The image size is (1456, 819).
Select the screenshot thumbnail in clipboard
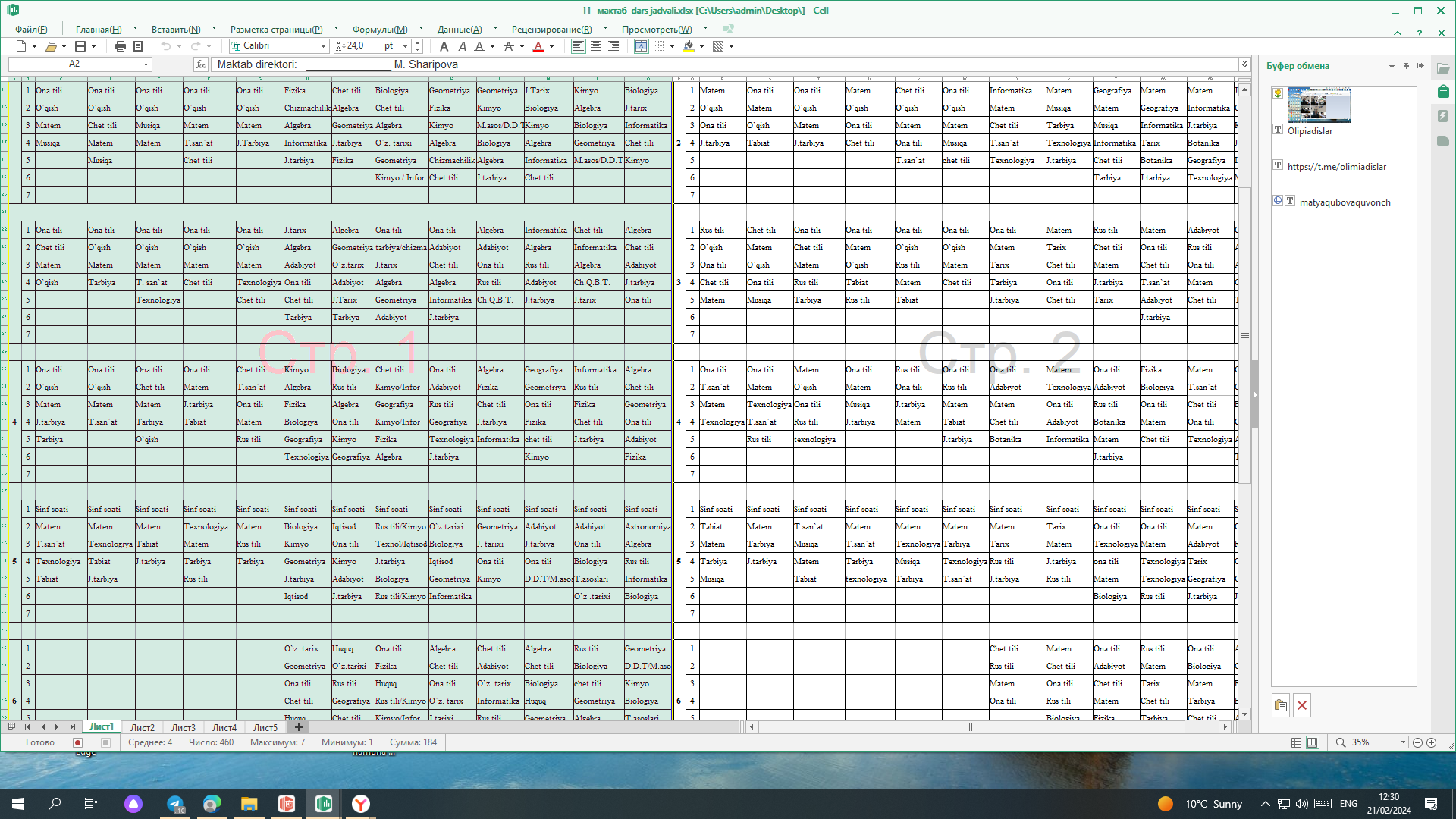(1318, 105)
